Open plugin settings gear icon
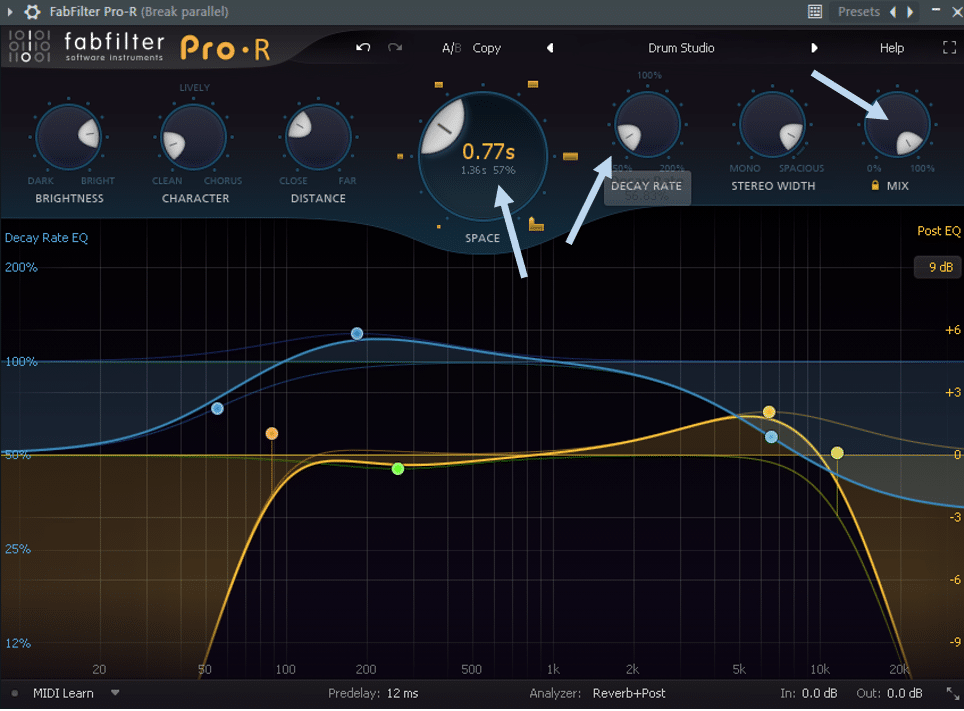Screen dimensions: 964x711 click(32, 12)
